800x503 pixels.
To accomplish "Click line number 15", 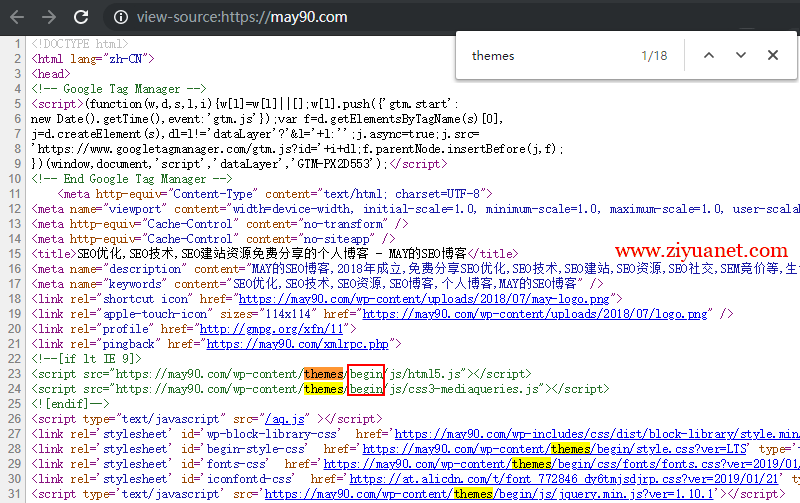I will pyautogui.click(x=15, y=254).
